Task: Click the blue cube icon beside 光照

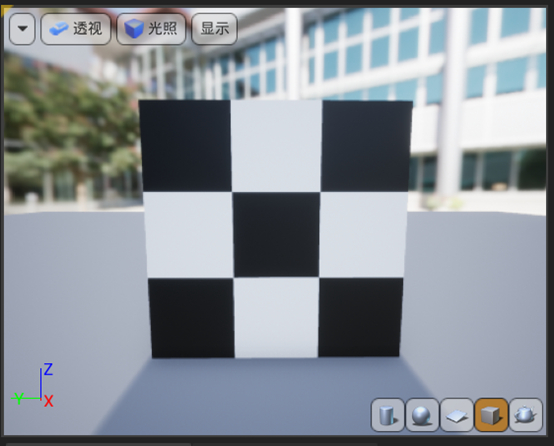Action: click(x=134, y=29)
